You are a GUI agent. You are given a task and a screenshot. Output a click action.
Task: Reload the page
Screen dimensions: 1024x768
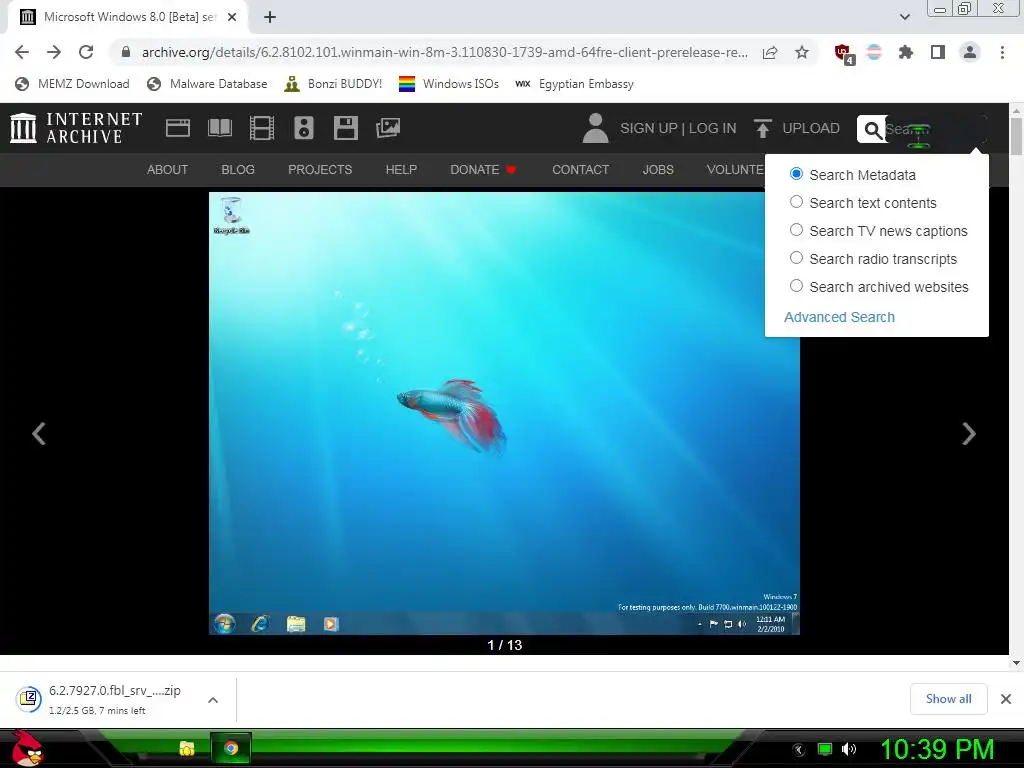click(x=86, y=52)
